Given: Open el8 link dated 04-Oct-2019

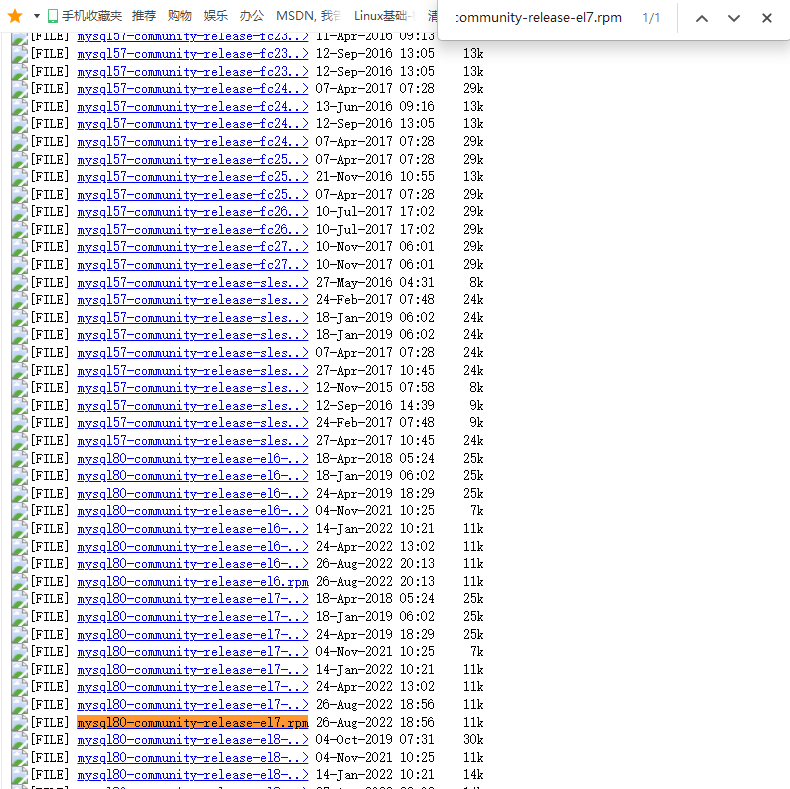Looking at the screenshot, I should click(192, 740).
